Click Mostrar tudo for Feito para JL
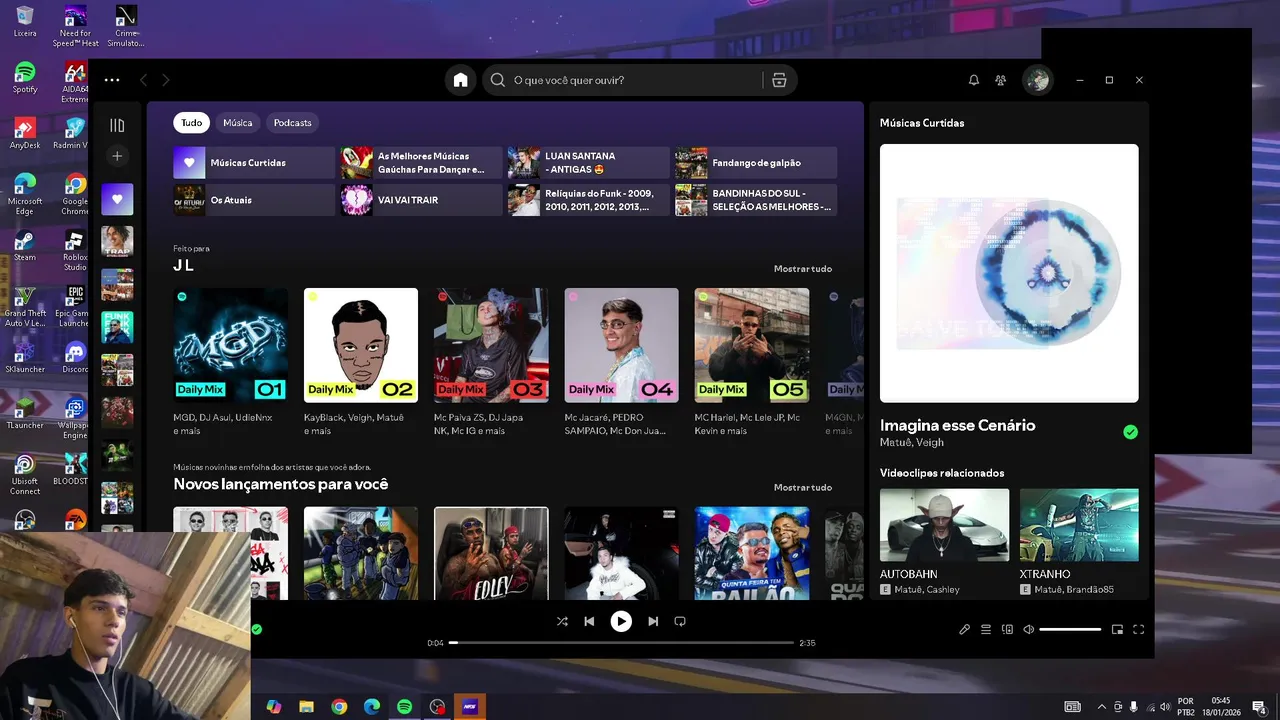This screenshot has height=720, width=1280. point(803,269)
